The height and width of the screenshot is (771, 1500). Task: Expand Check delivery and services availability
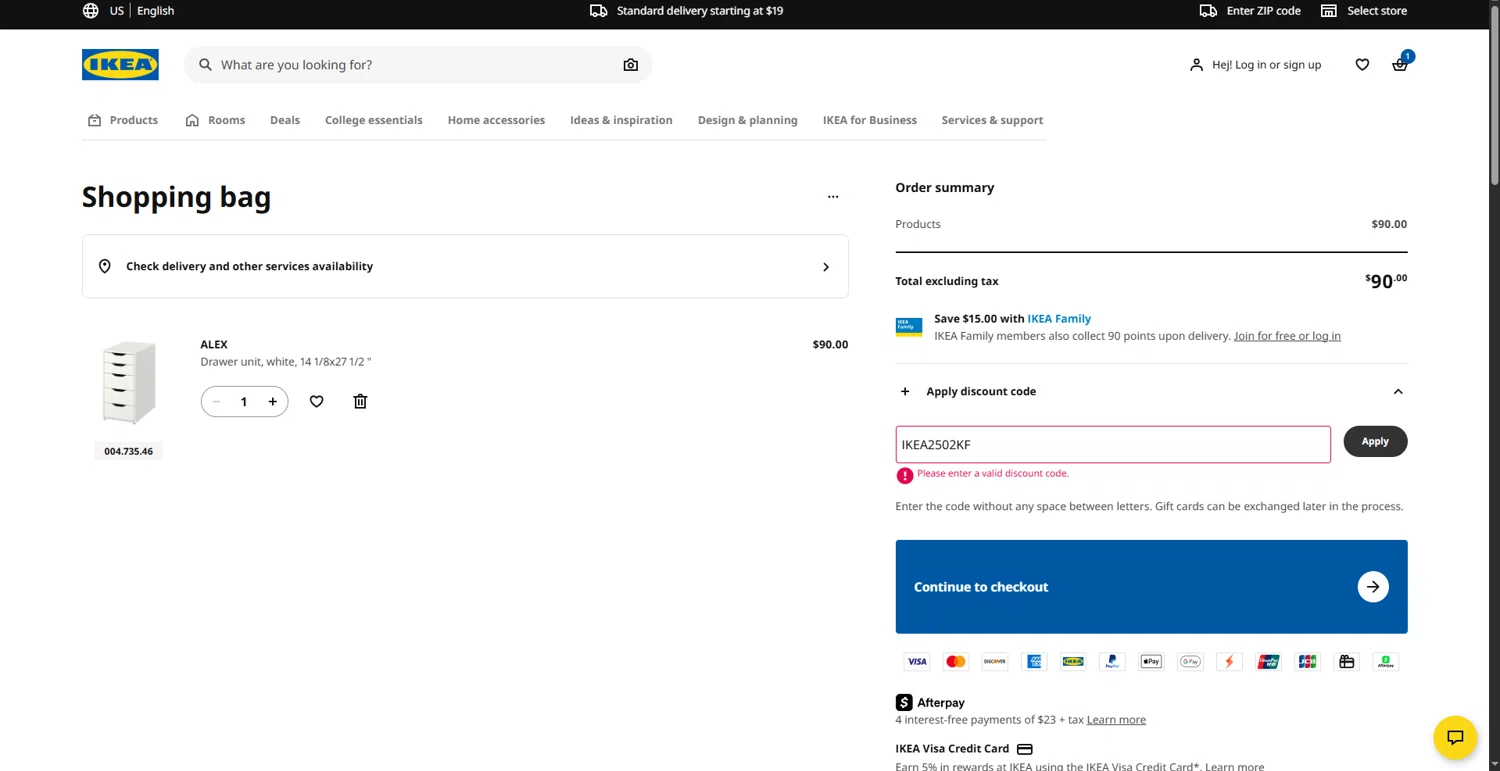point(465,266)
